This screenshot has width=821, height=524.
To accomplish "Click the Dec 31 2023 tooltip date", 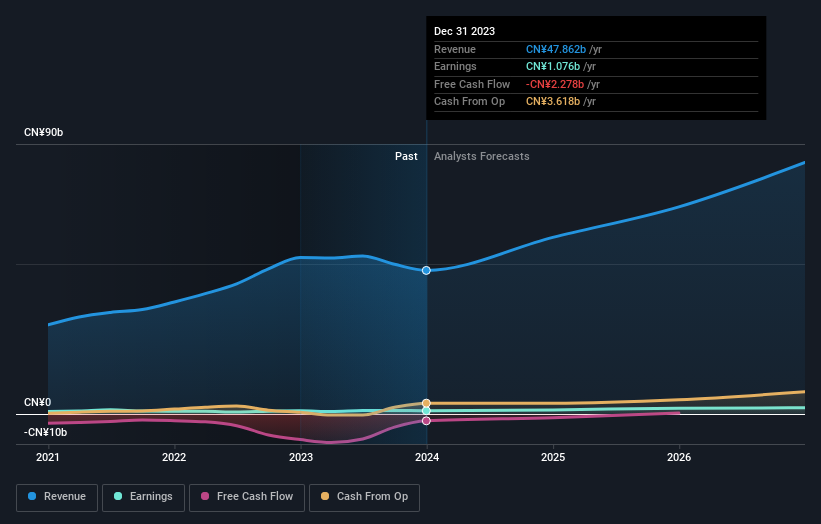I will (464, 31).
